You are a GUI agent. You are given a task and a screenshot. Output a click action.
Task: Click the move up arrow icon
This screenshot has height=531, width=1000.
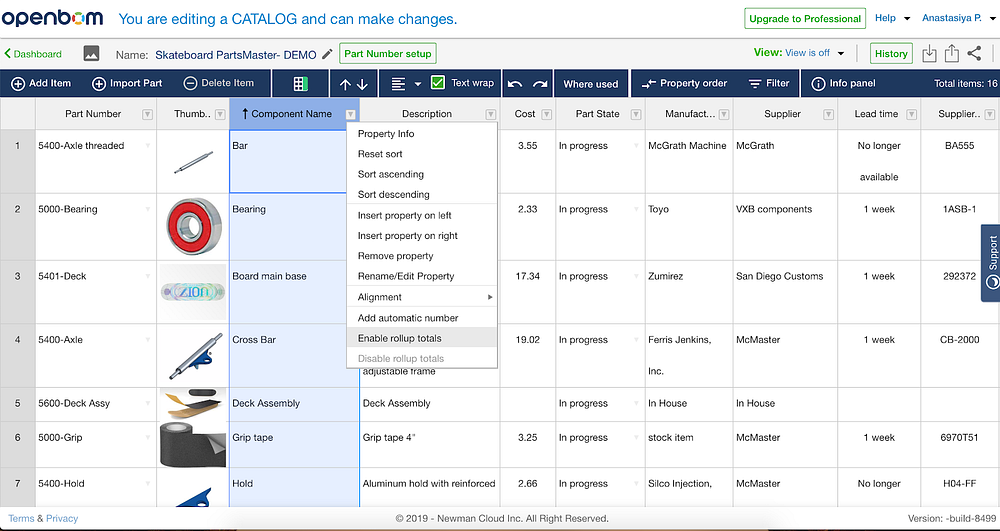(345, 84)
